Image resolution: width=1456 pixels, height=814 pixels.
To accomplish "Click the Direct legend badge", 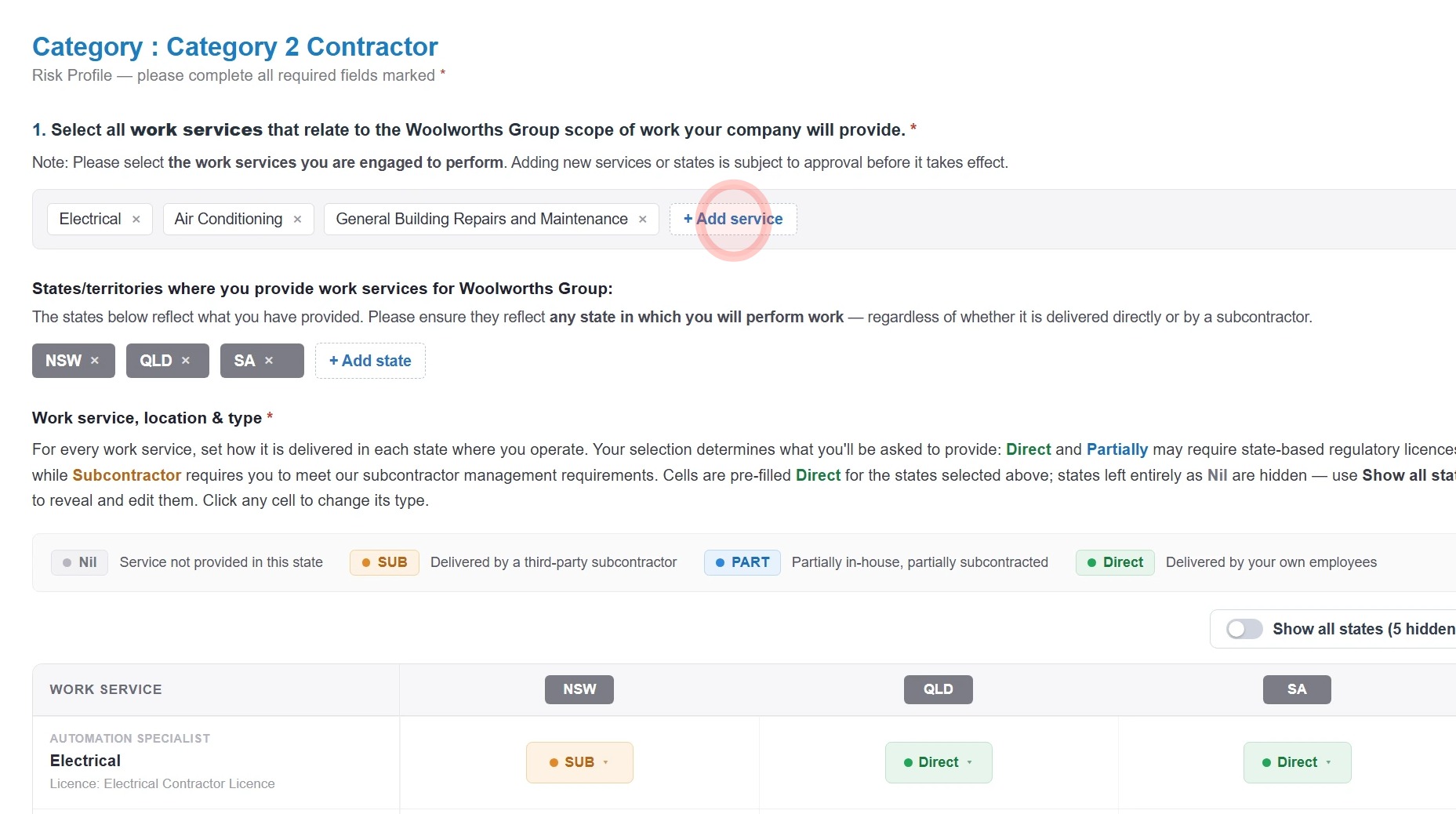I will click(x=1115, y=562).
